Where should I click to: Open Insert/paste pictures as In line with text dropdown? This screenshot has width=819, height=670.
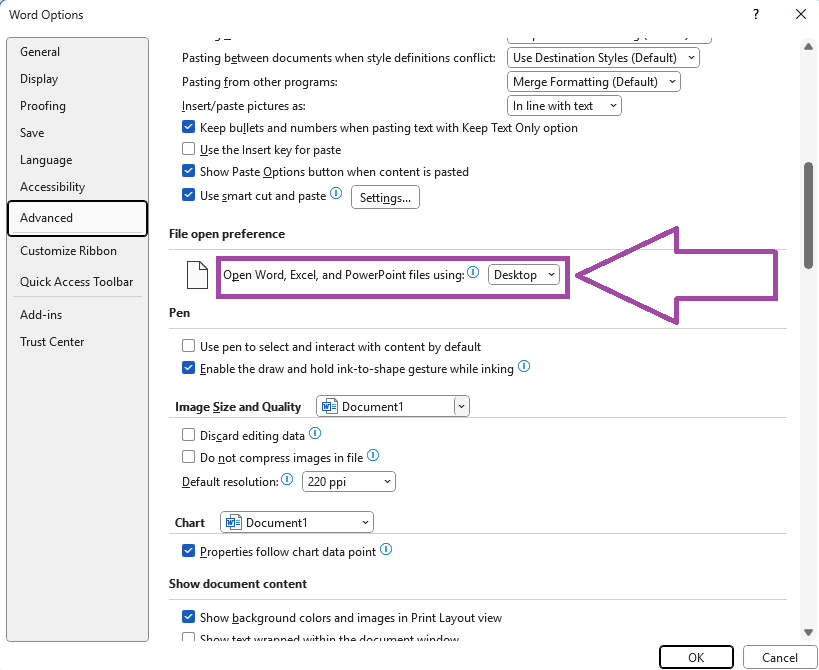pyautogui.click(x=564, y=105)
